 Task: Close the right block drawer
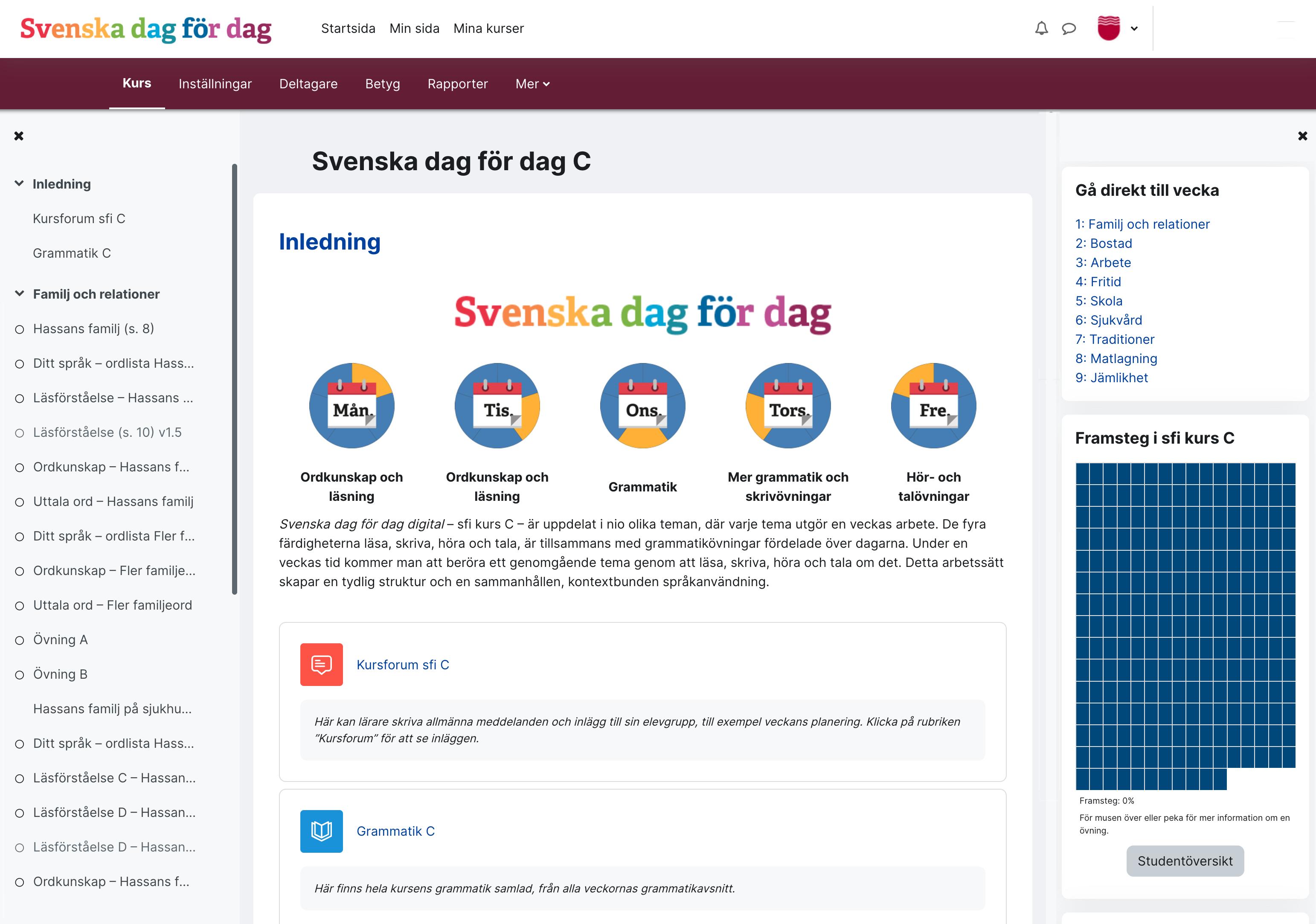click(1302, 136)
